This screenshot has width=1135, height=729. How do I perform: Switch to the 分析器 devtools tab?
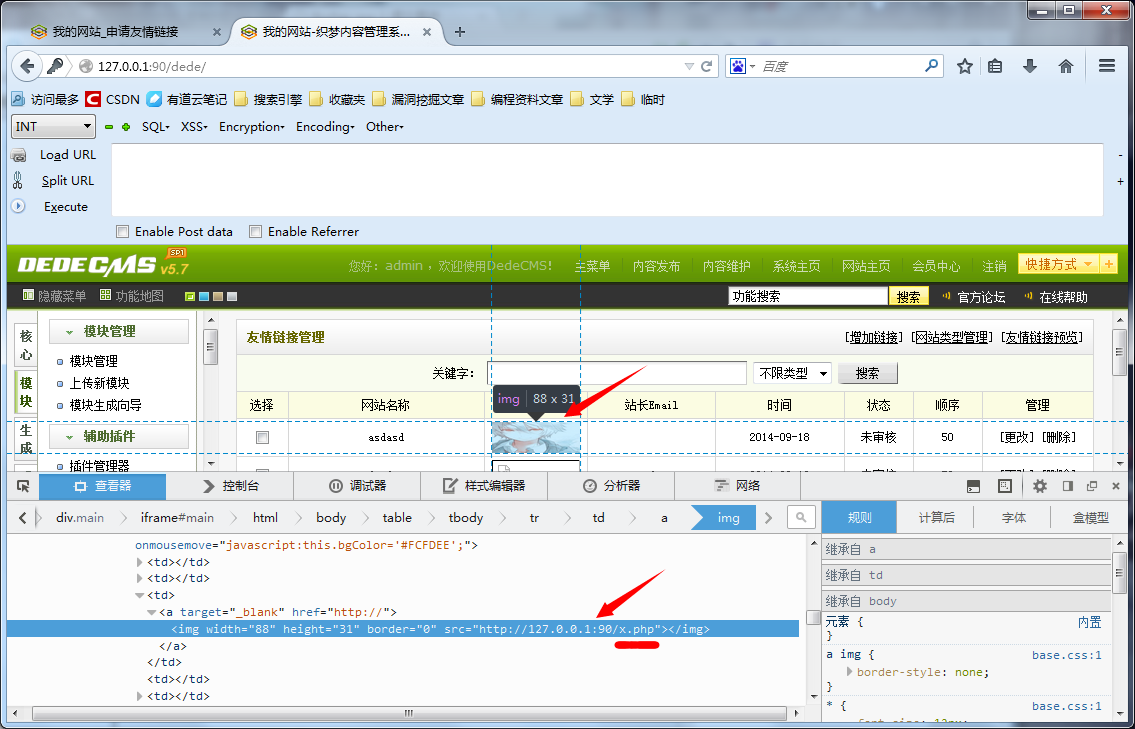click(x=611, y=486)
